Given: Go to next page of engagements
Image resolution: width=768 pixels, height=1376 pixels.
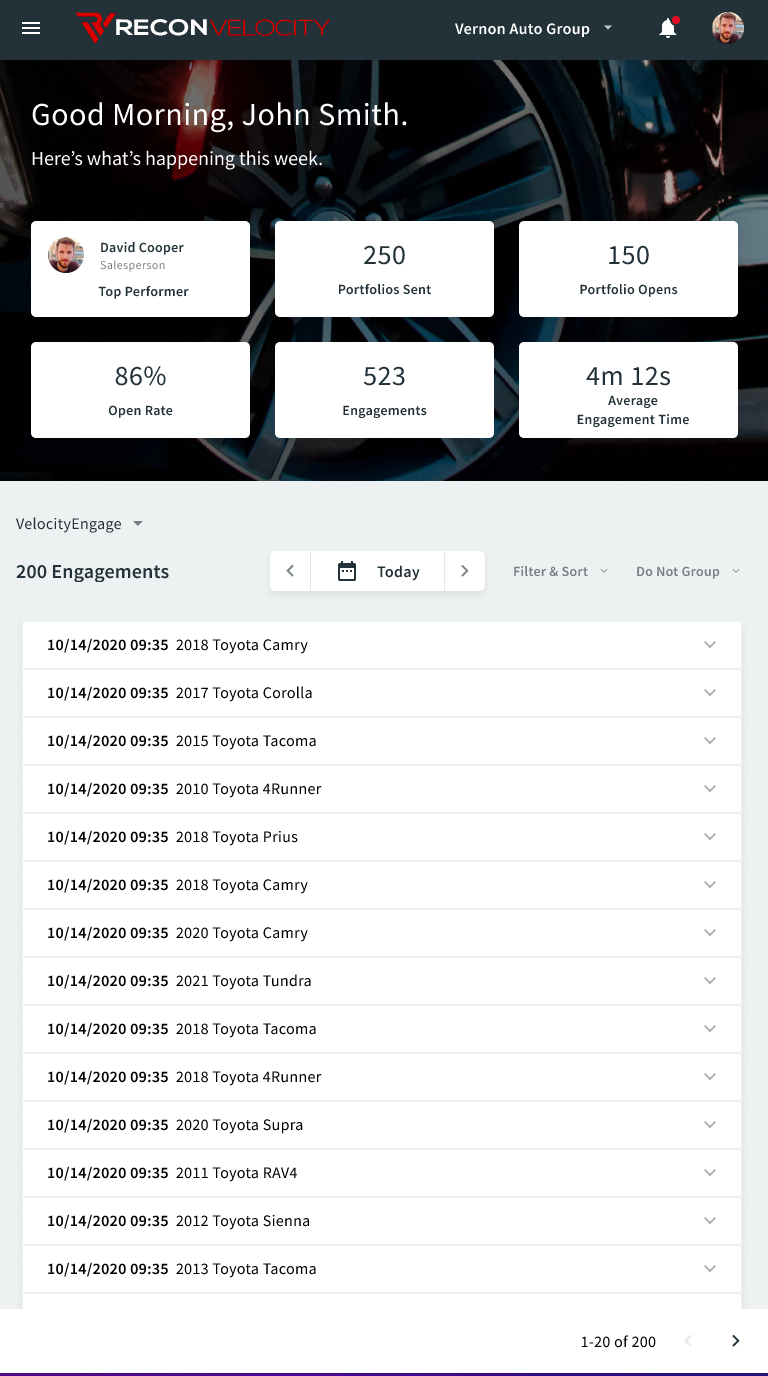Looking at the screenshot, I should pos(735,1341).
